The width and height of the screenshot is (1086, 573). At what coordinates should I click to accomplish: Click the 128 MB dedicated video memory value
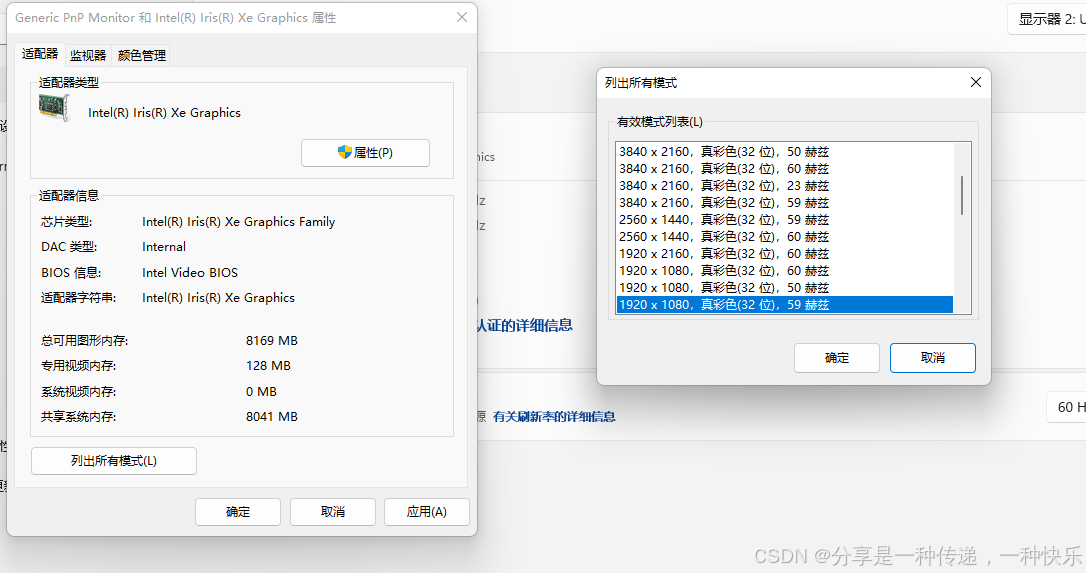(x=268, y=366)
